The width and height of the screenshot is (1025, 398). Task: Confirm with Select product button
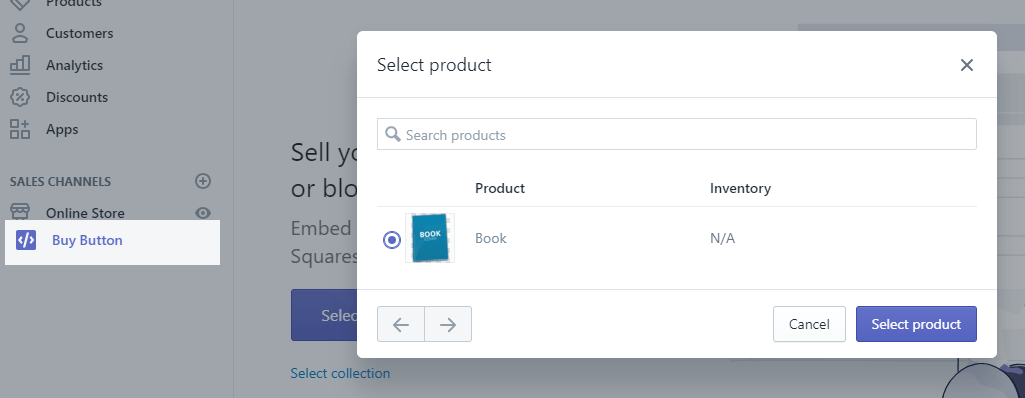(x=916, y=324)
